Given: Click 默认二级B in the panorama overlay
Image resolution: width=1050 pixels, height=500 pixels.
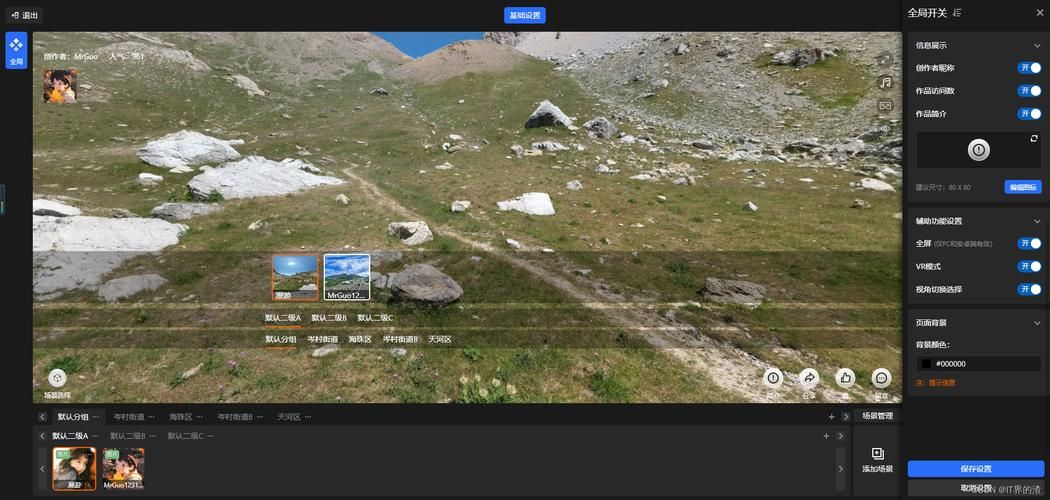Looking at the screenshot, I should (x=329, y=317).
